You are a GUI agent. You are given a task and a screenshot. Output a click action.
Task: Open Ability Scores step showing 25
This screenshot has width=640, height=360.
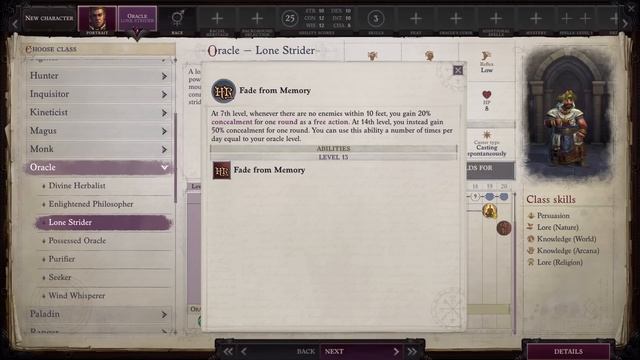290,18
